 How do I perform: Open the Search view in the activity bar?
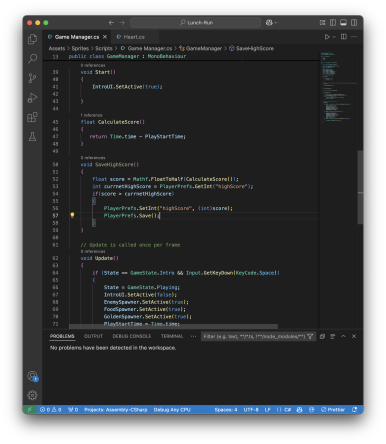click(x=32, y=59)
